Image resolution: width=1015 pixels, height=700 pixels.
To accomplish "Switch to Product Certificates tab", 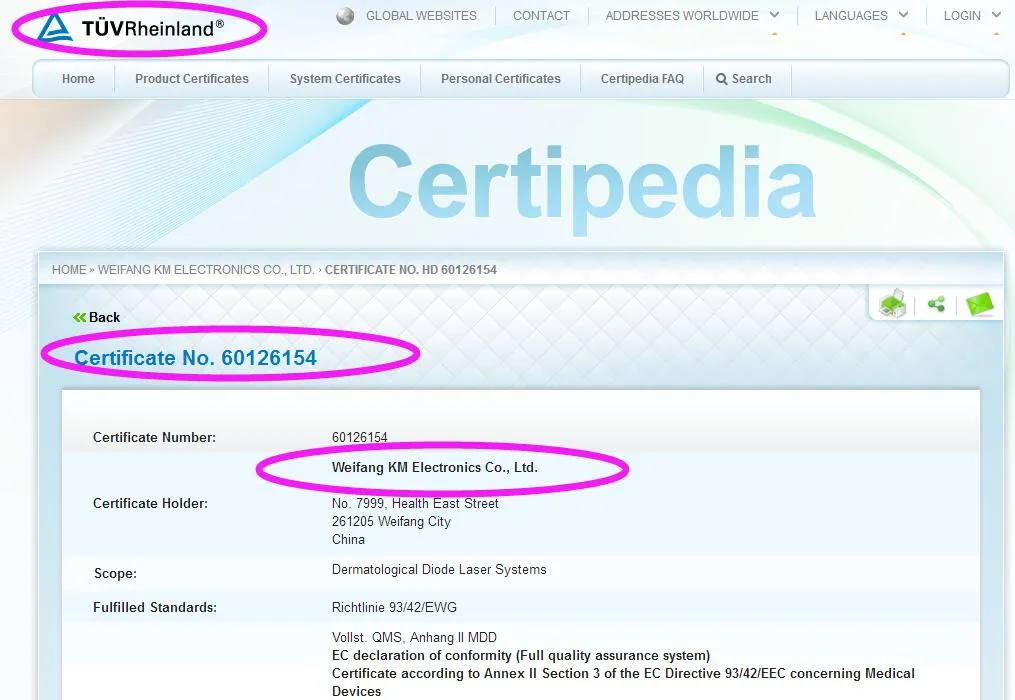I will tap(192, 79).
